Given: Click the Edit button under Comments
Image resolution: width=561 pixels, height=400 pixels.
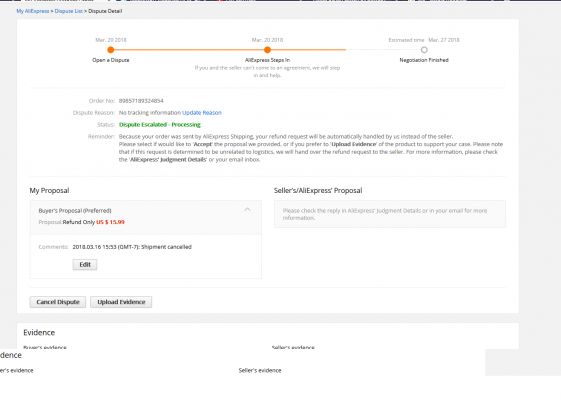Looking at the screenshot, I should point(85,264).
